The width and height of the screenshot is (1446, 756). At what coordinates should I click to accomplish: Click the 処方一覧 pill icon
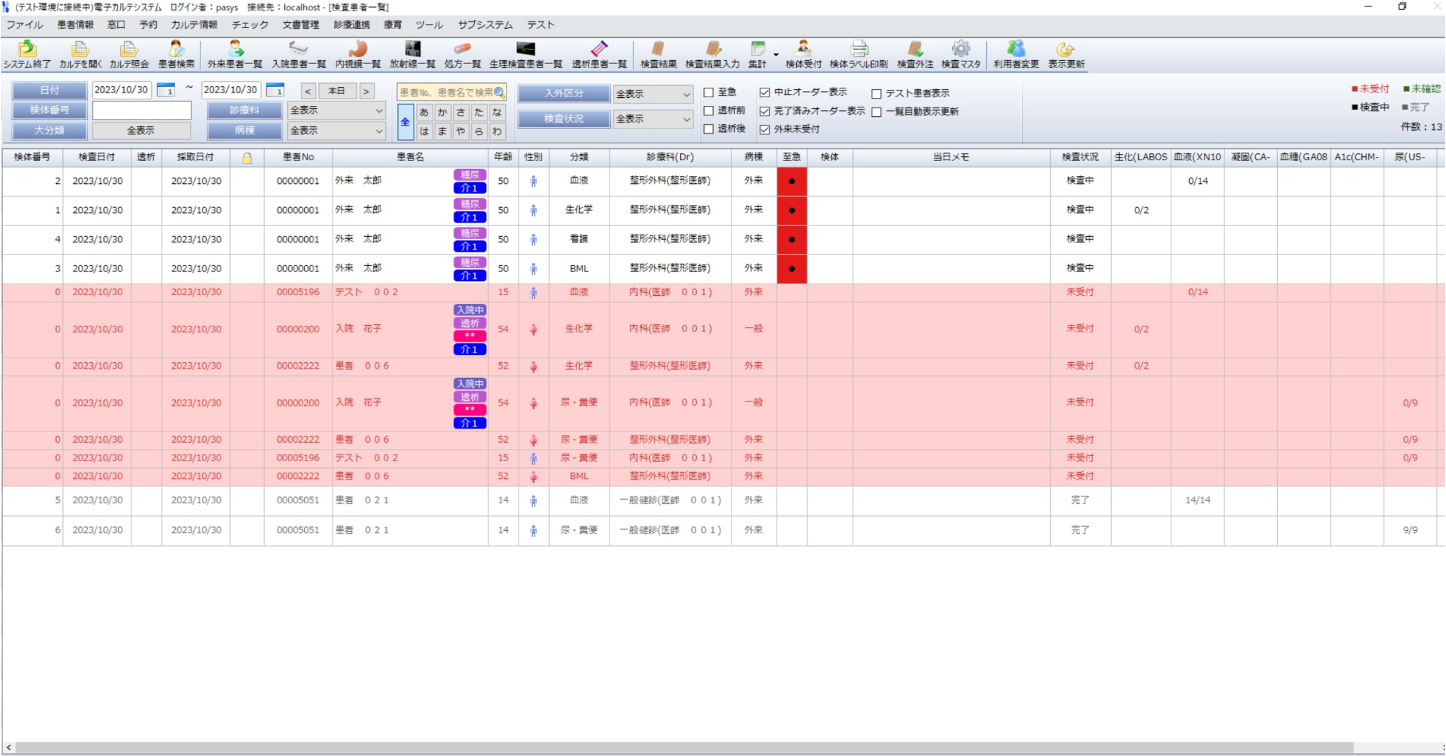pyautogui.click(x=462, y=49)
